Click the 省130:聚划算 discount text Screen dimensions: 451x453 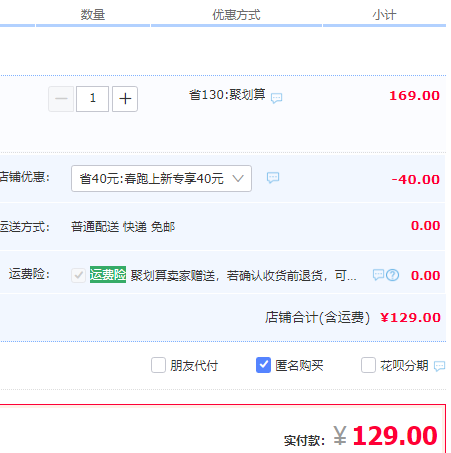[227, 95]
